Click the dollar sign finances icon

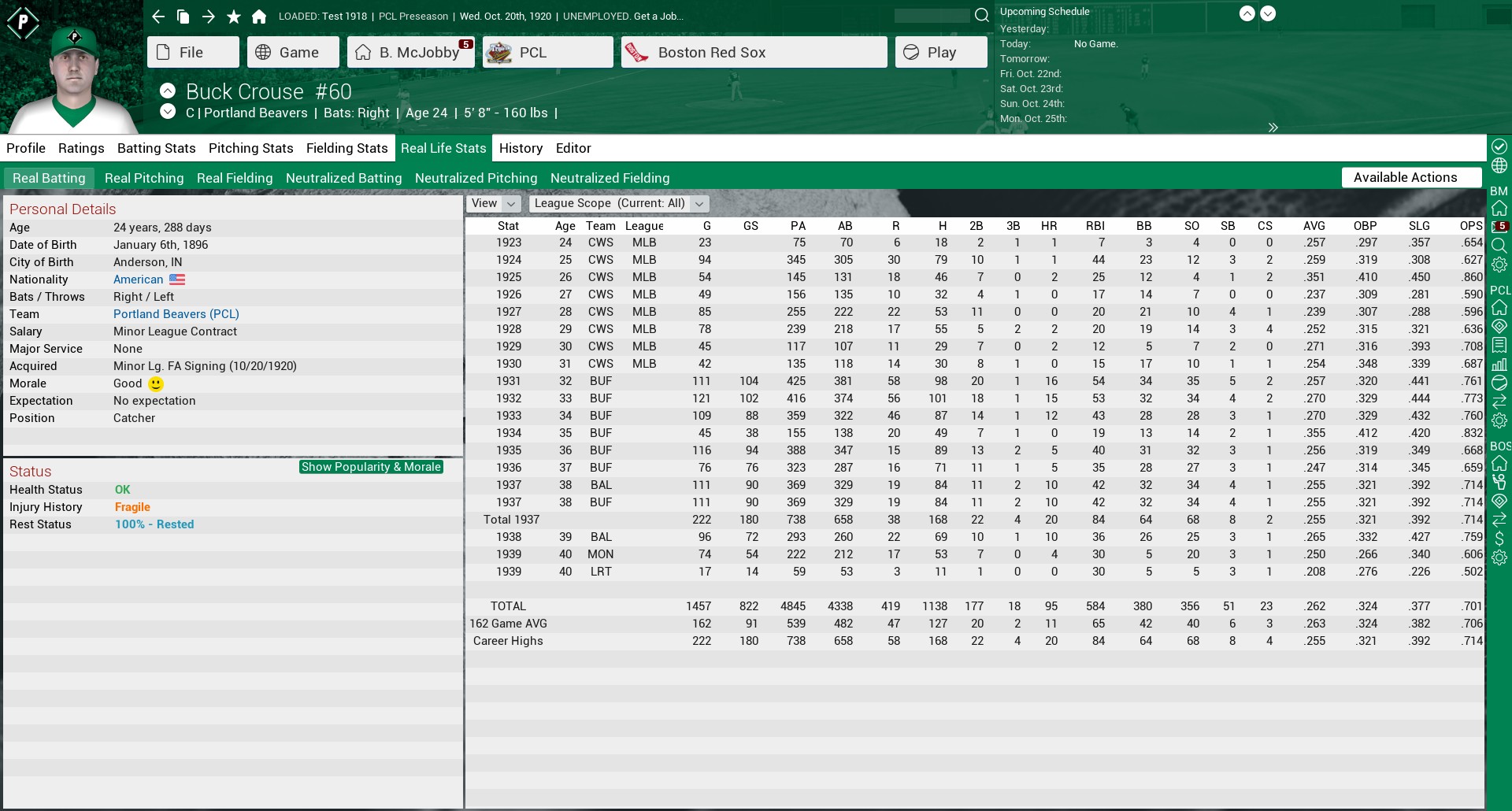coord(1499,539)
